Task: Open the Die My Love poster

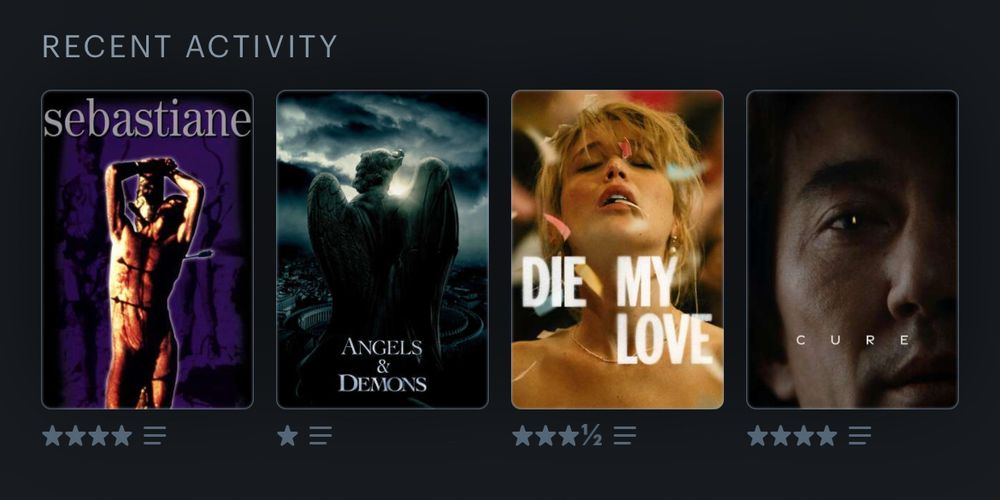Action: point(617,249)
